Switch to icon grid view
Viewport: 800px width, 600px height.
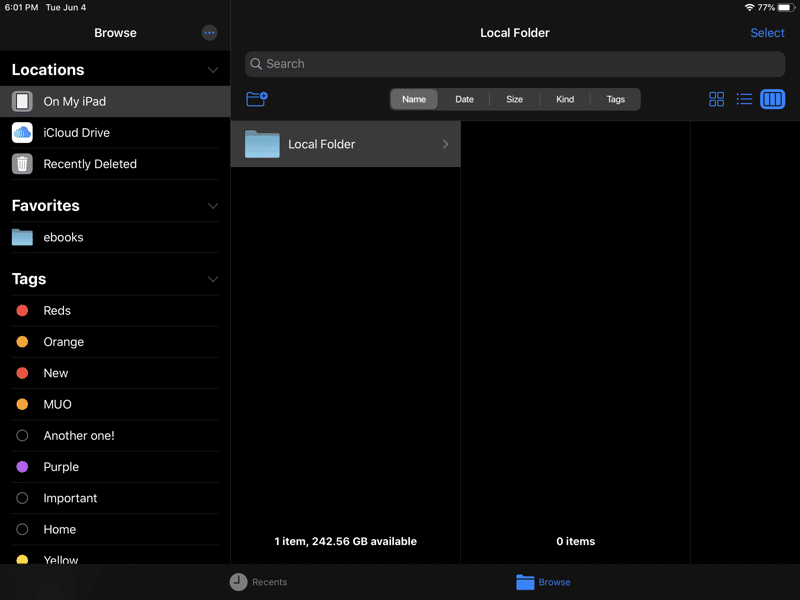click(716, 99)
